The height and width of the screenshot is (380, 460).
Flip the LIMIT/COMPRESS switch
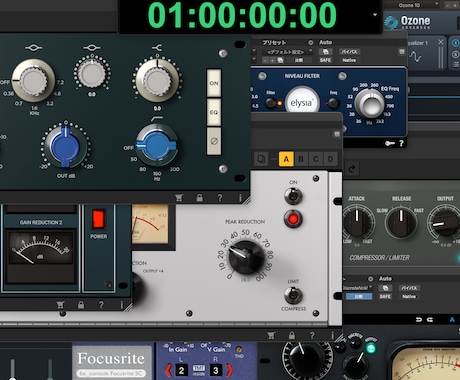pyautogui.click(x=293, y=295)
